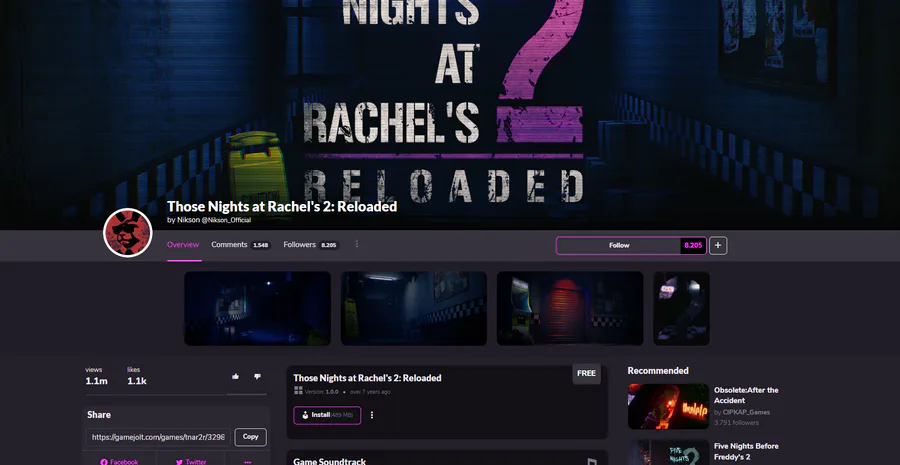Click the plus button next to Follow
The image size is (900, 465).
click(718, 246)
